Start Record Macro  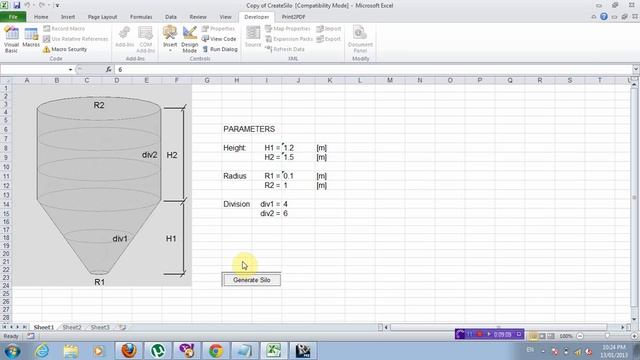pyautogui.click(x=64, y=29)
